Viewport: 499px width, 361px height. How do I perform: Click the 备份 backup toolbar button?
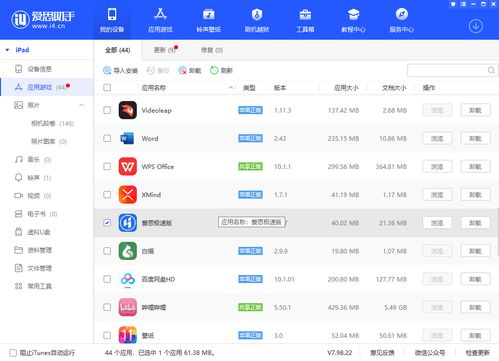158,70
